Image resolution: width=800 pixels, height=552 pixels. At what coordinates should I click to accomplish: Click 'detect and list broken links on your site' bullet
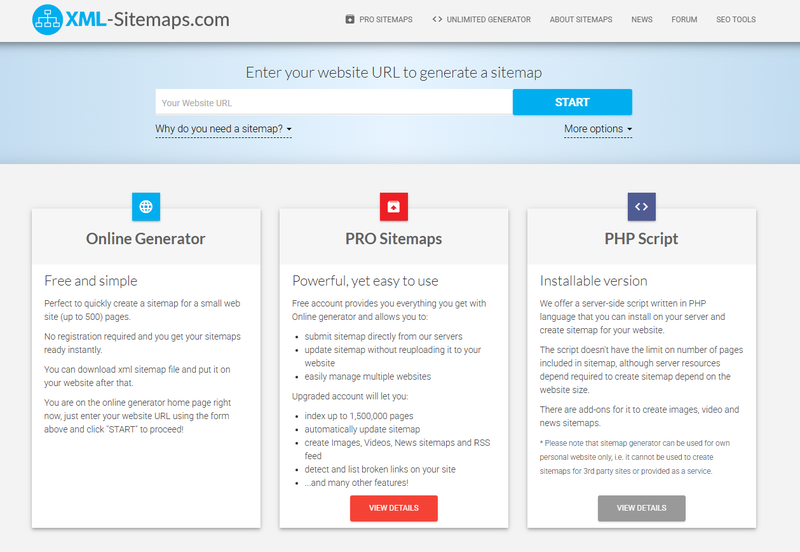(380, 469)
